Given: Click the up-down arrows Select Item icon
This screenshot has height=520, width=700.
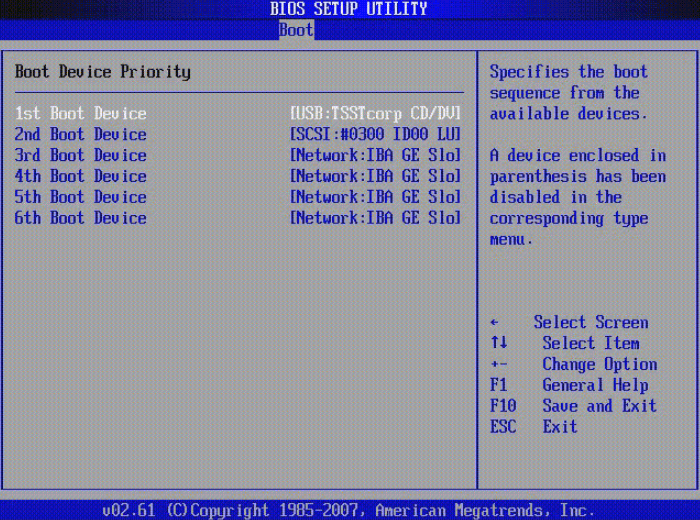Looking at the screenshot, I should tap(498, 344).
